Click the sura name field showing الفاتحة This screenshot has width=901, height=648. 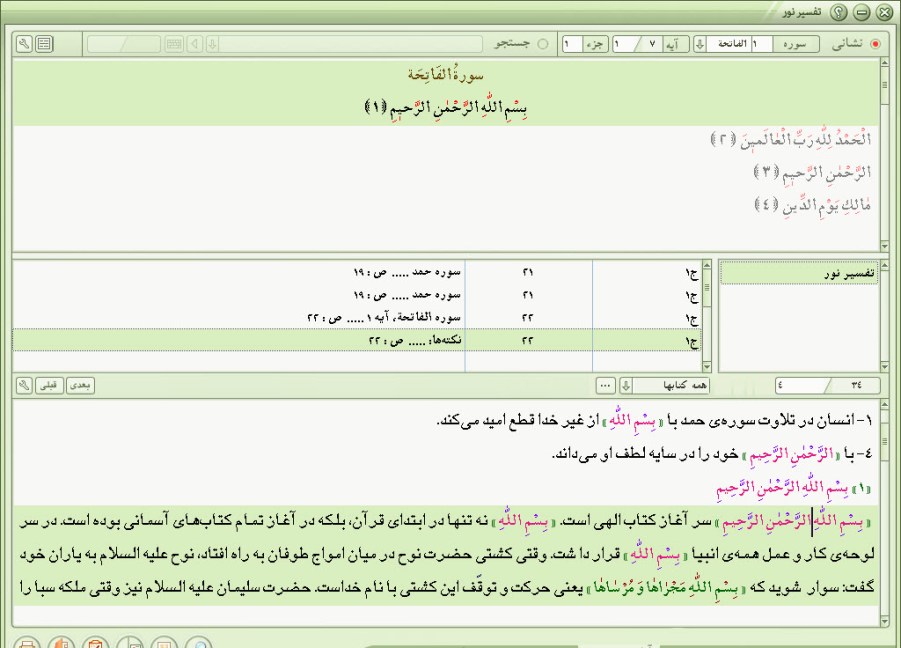728,44
